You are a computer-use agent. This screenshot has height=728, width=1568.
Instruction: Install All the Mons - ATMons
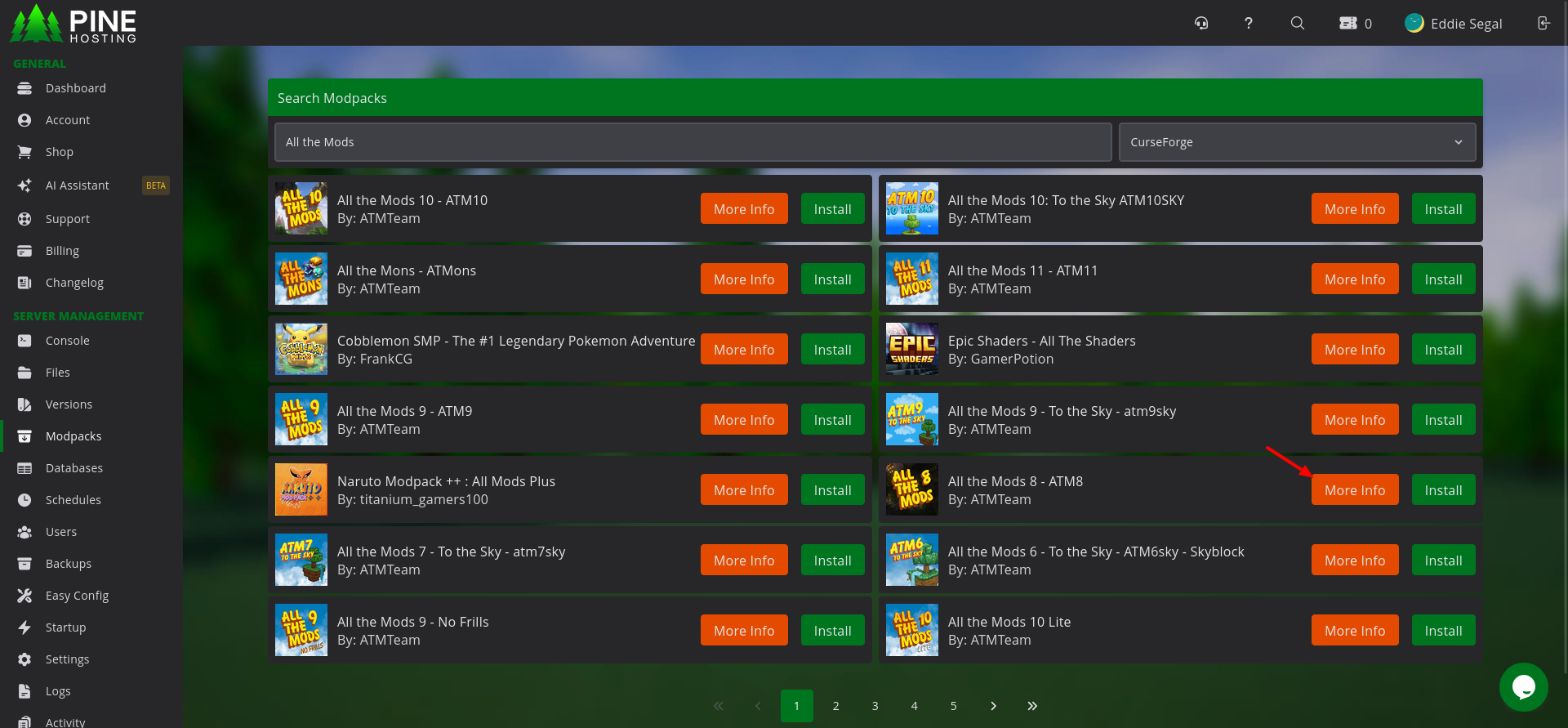point(832,279)
